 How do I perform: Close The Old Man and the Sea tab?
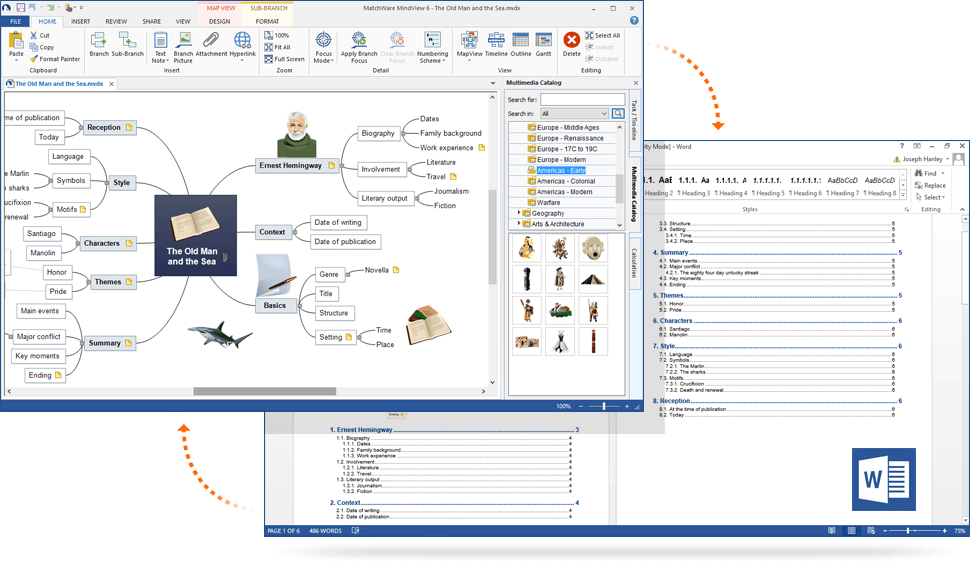tap(111, 84)
